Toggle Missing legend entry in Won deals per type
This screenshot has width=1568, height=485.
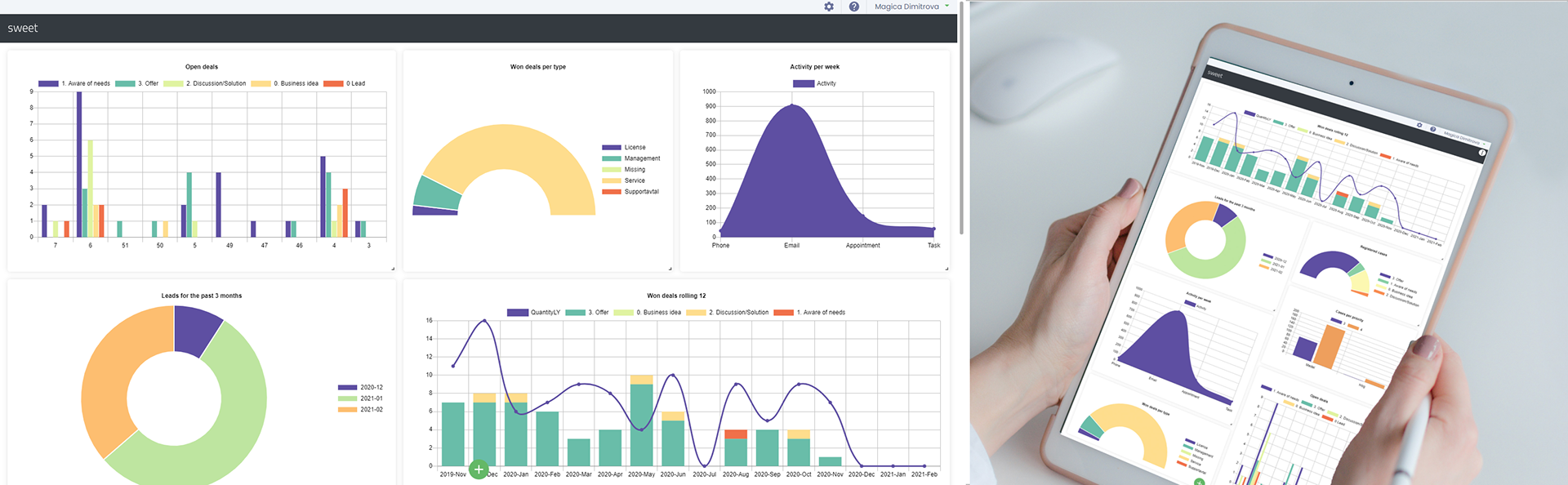pos(624,170)
